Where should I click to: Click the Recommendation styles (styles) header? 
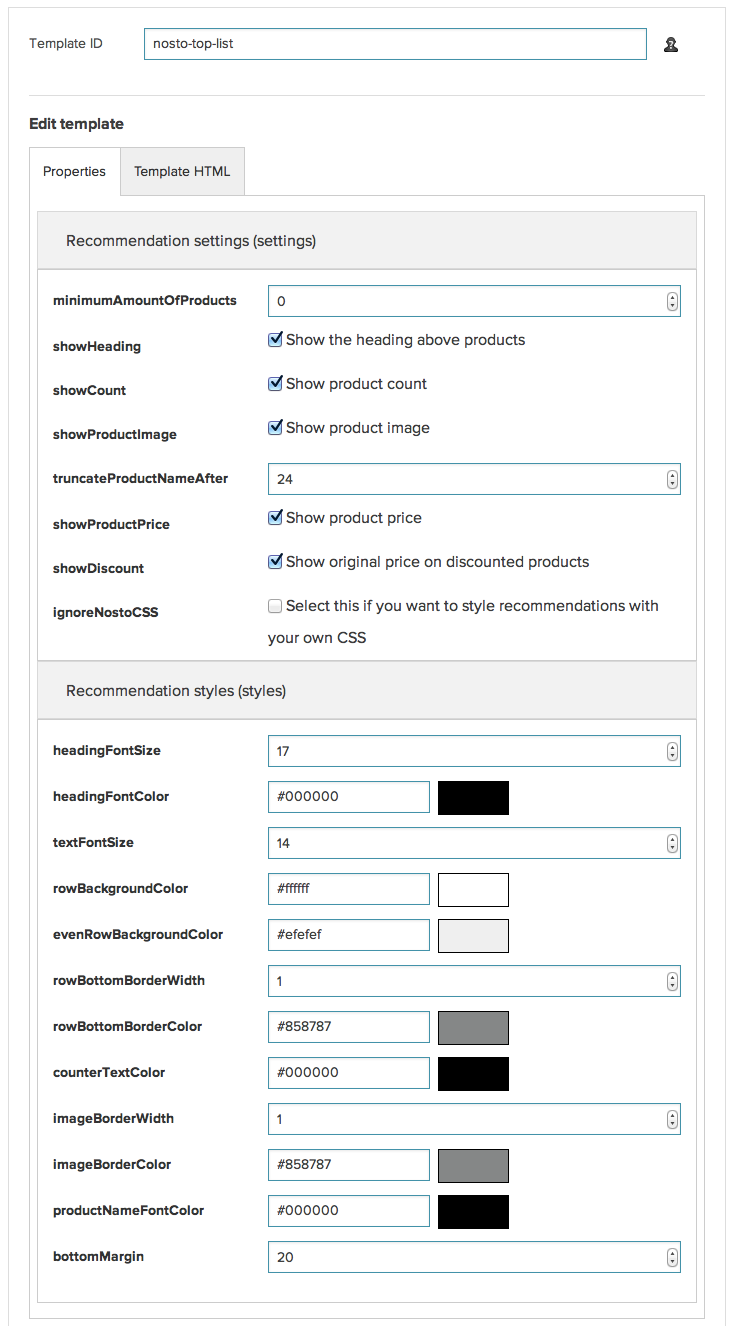[367, 691]
